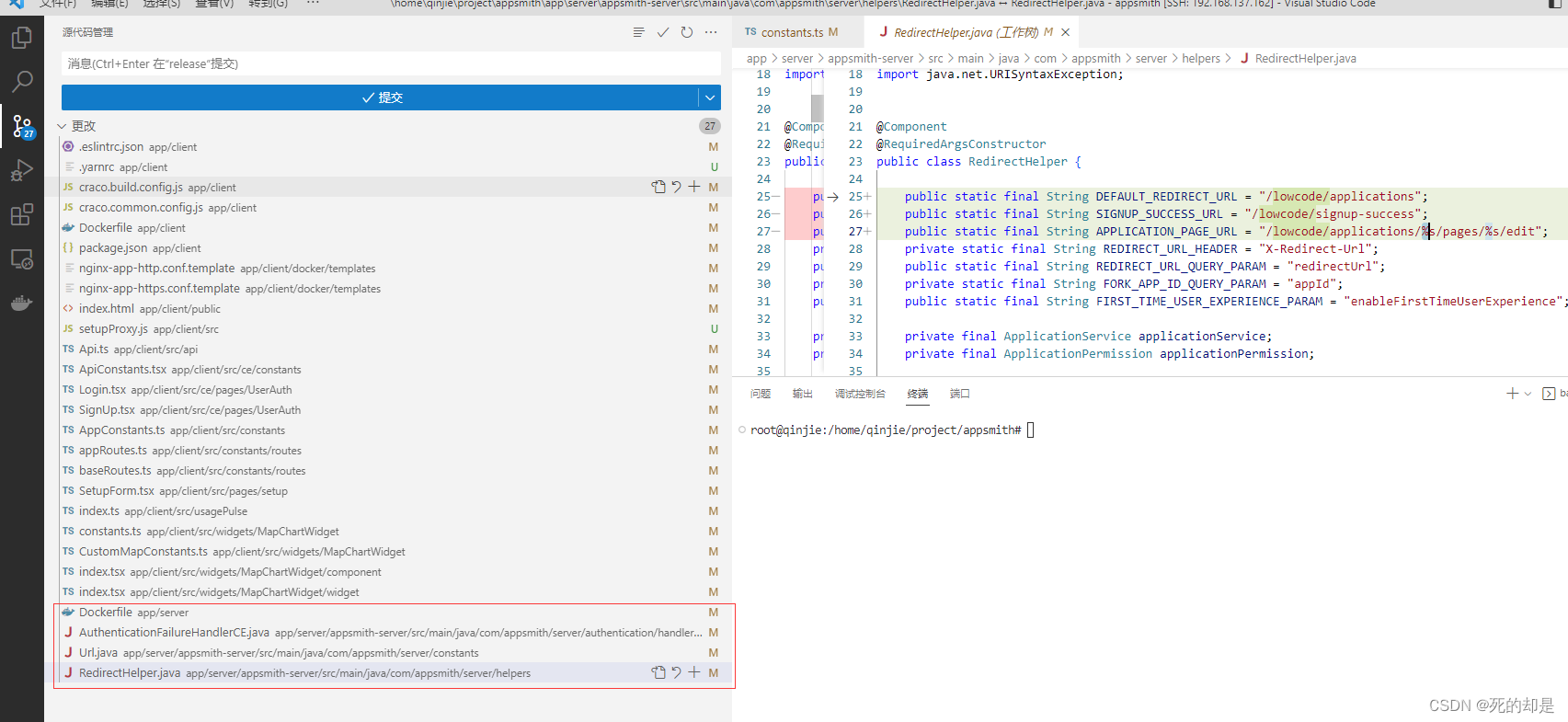Open the Search view in activity bar
1568x722 pixels.
coord(22,81)
